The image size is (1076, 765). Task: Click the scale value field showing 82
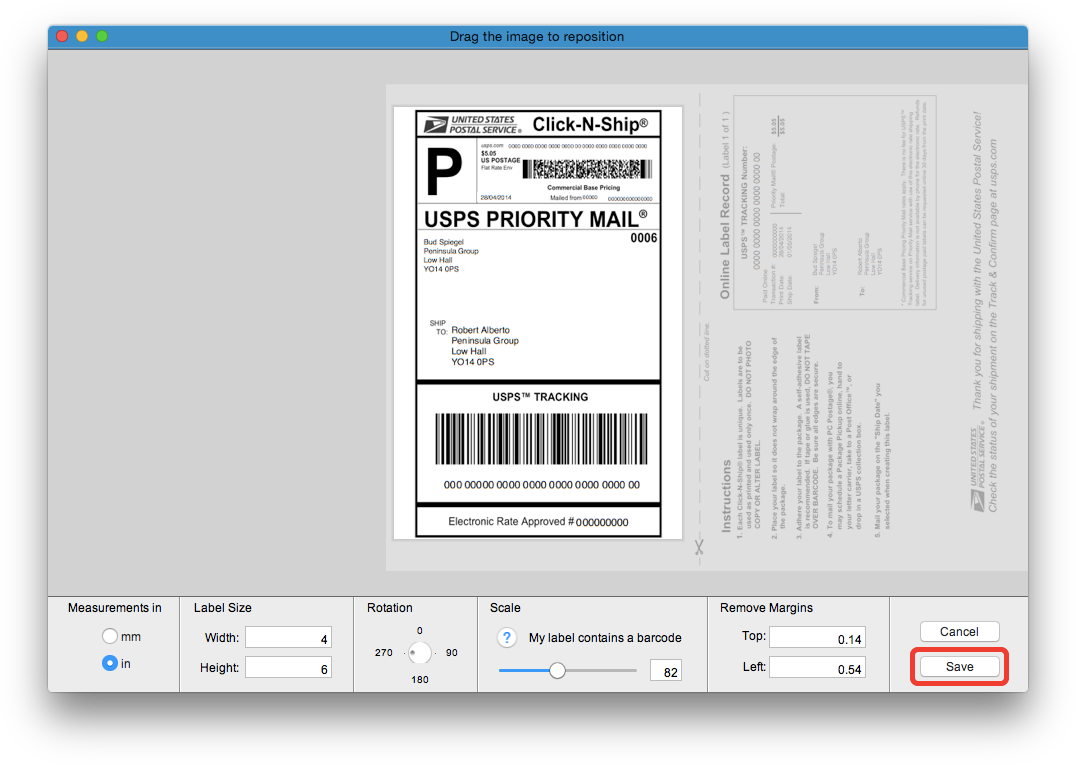pyautogui.click(x=665, y=672)
